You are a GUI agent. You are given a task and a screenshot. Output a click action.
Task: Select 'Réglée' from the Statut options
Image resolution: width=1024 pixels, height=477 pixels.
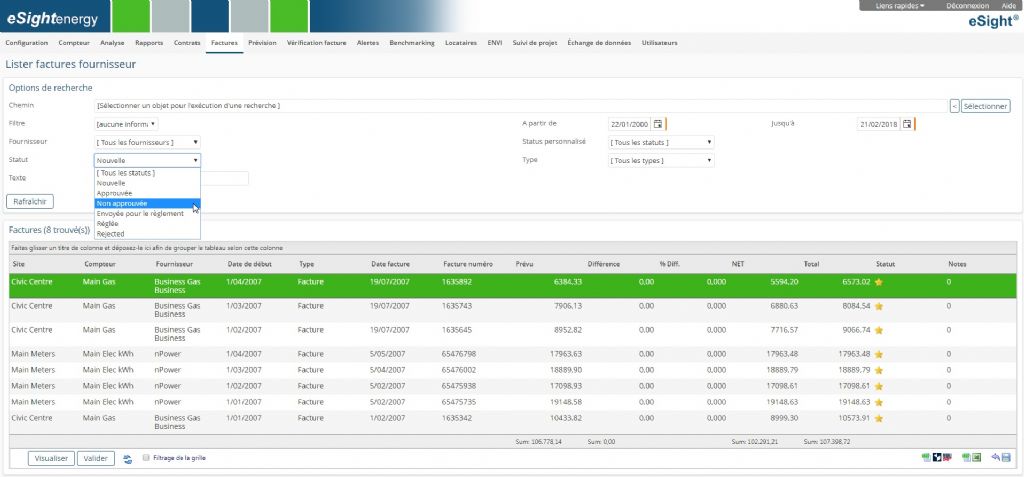pyautogui.click(x=108, y=224)
